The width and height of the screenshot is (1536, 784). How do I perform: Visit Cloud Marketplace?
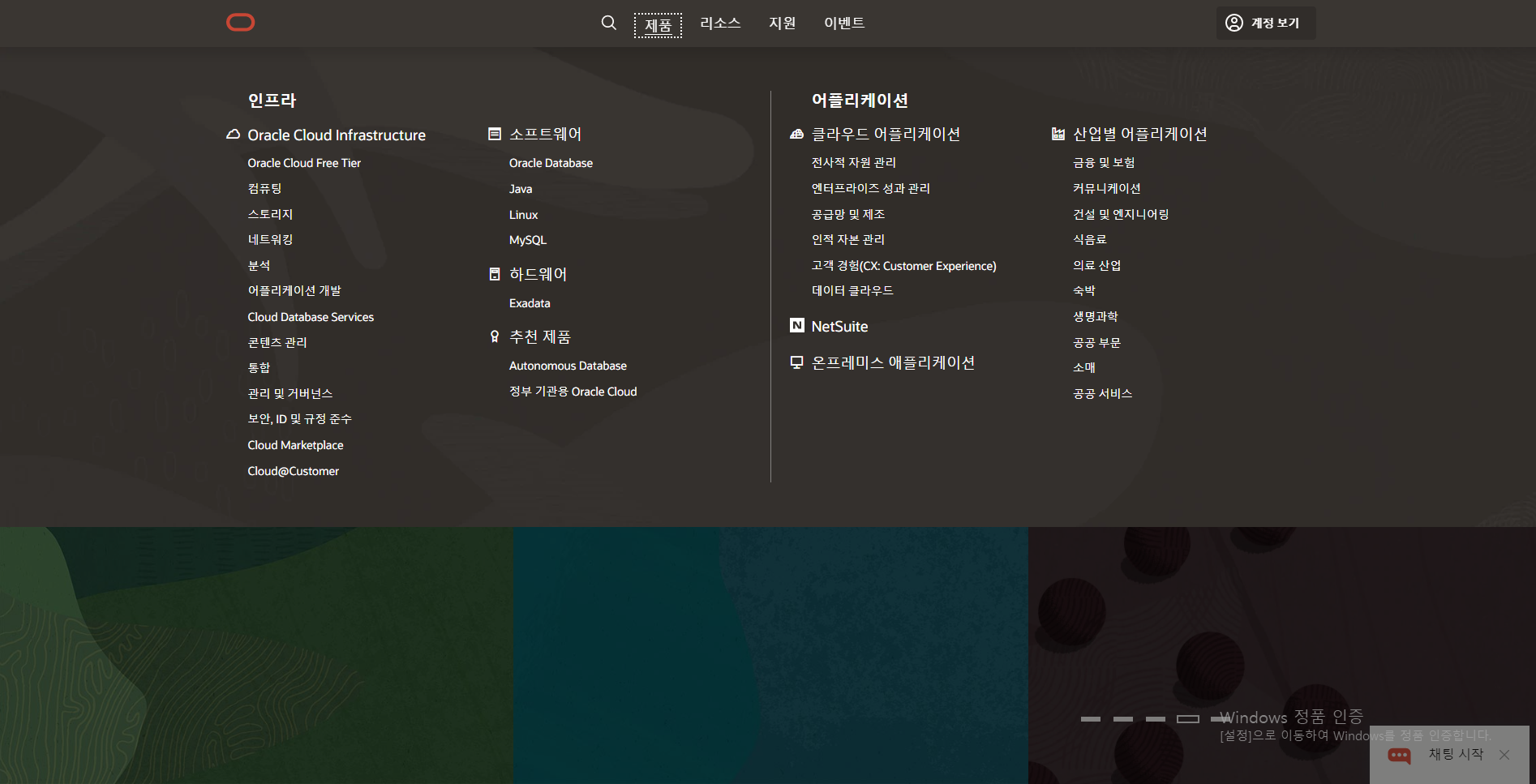(x=295, y=445)
